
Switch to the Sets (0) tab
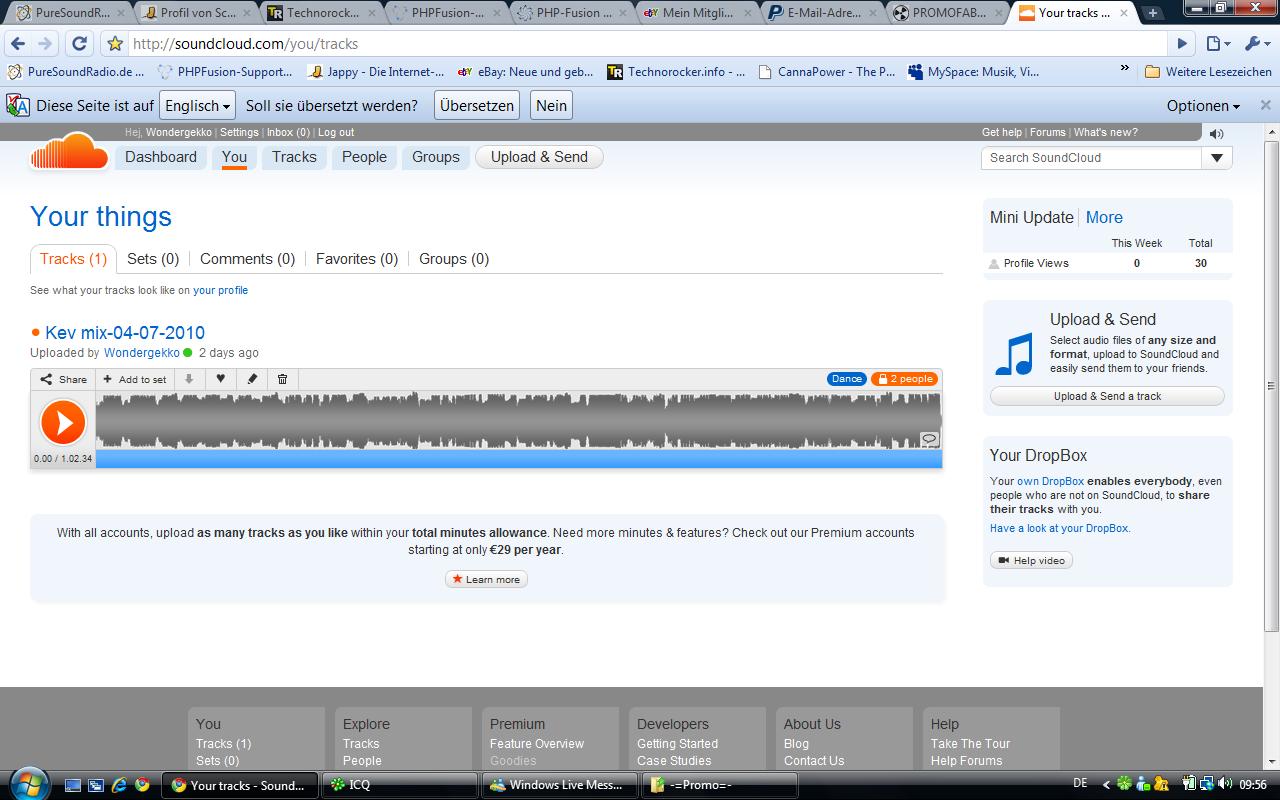pyautogui.click(x=153, y=259)
